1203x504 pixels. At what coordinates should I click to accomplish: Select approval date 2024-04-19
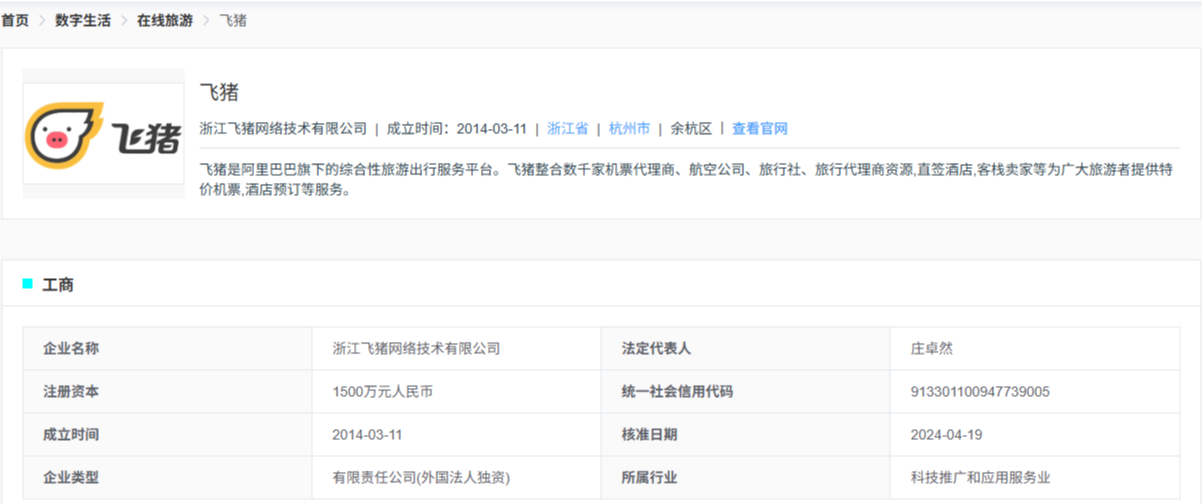[x=946, y=435]
